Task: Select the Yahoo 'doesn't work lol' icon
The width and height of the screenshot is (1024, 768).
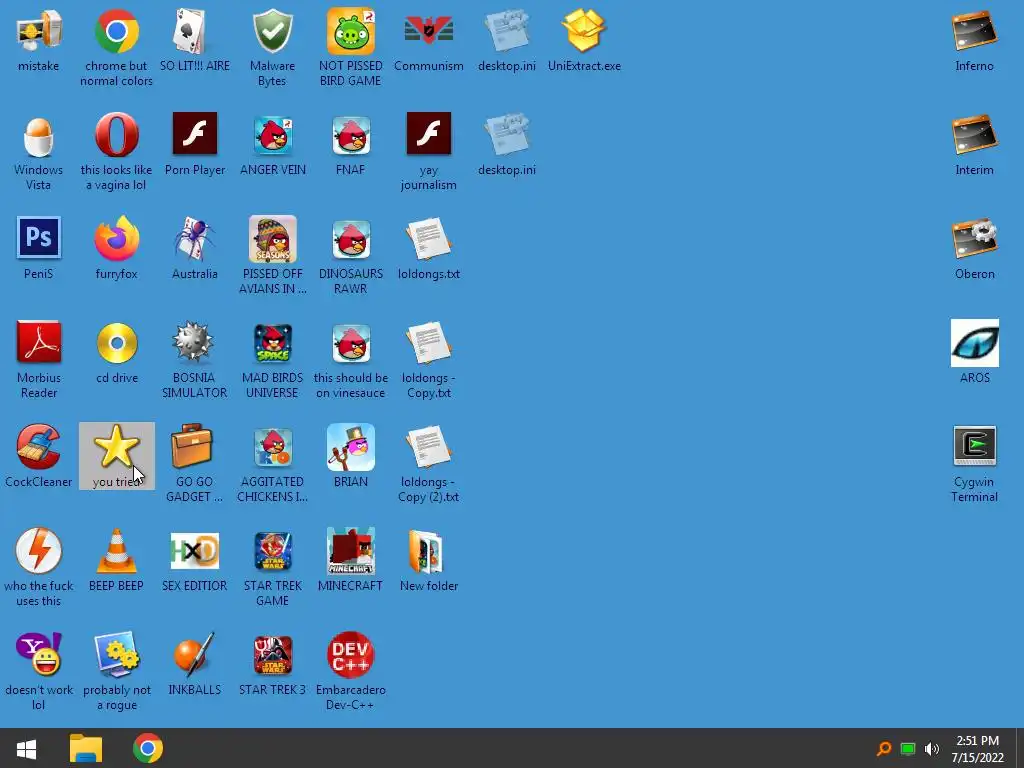Action: pos(39,654)
